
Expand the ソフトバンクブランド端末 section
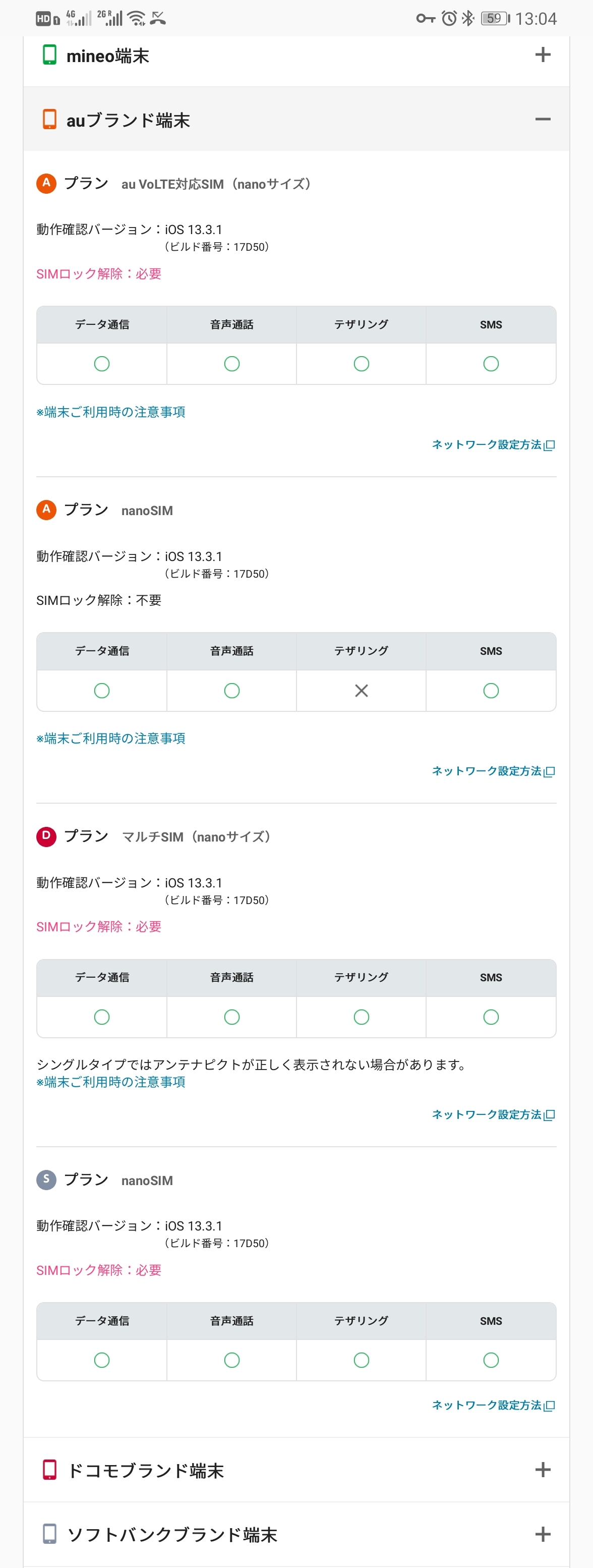point(543,1534)
